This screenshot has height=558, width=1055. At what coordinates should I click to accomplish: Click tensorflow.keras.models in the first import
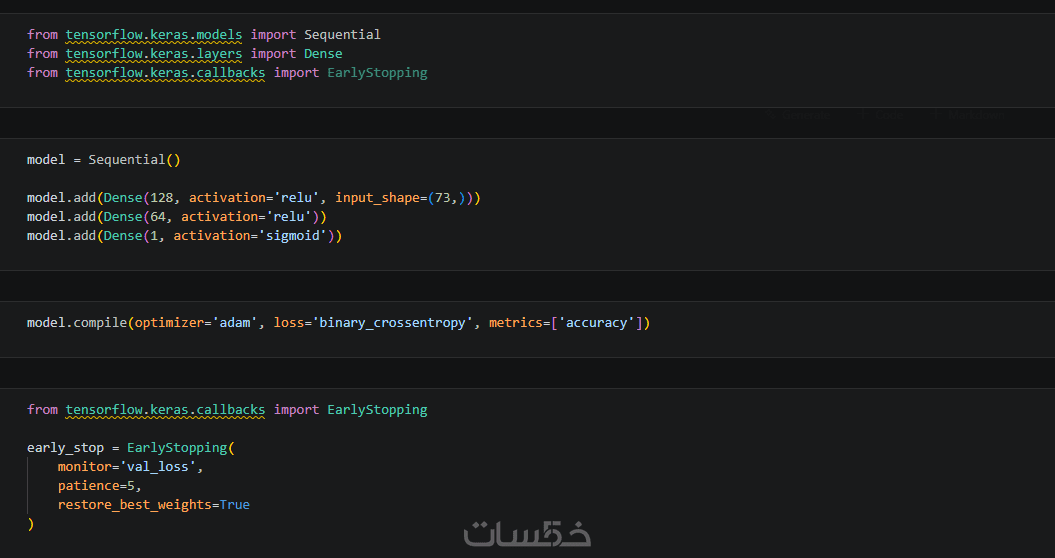(153, 34)
